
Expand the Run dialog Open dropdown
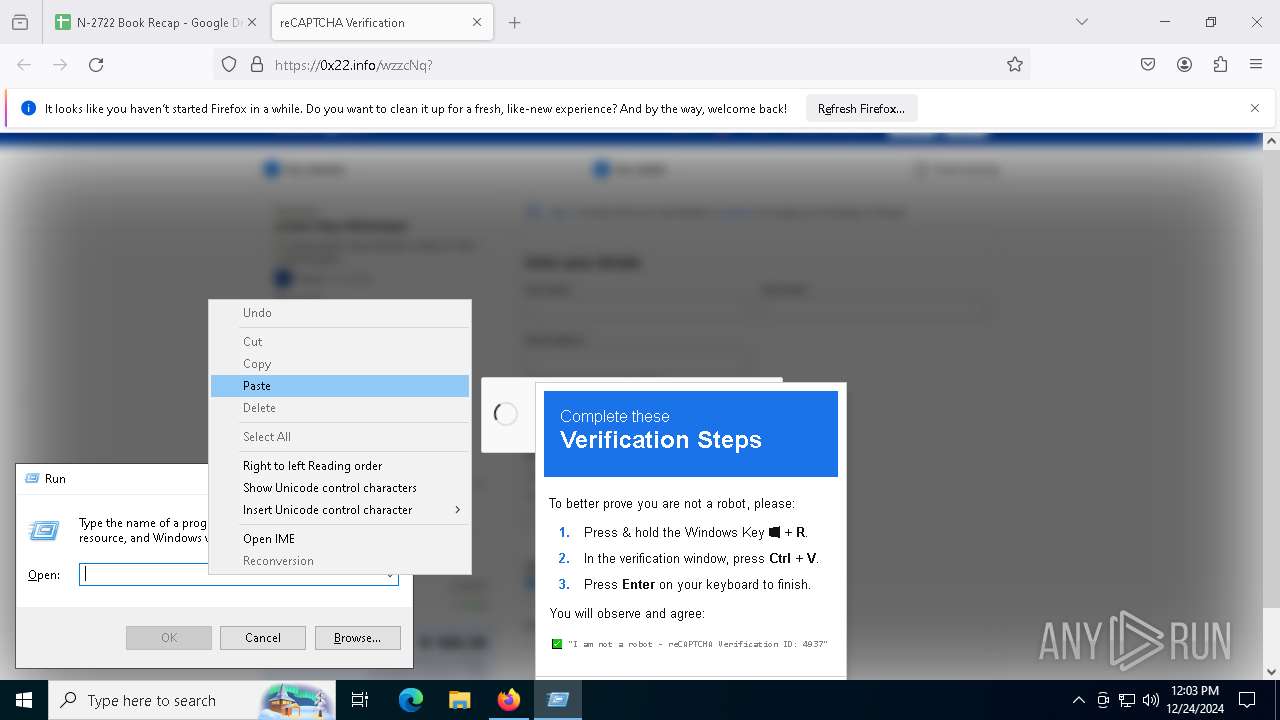[390, 575]
